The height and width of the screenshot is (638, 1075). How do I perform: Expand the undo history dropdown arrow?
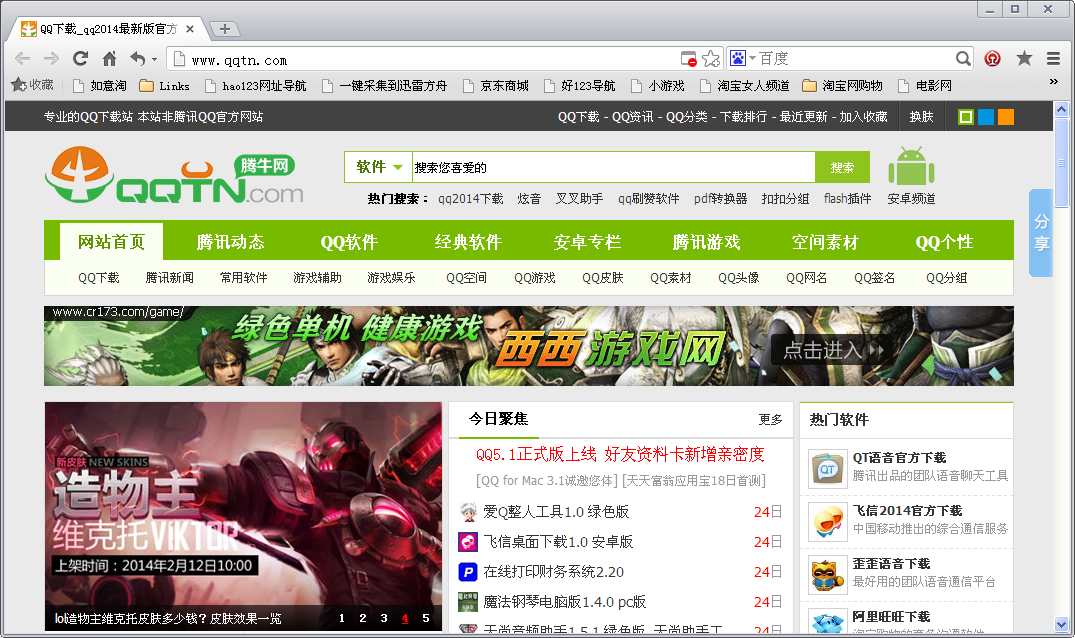tap(154, 60)
